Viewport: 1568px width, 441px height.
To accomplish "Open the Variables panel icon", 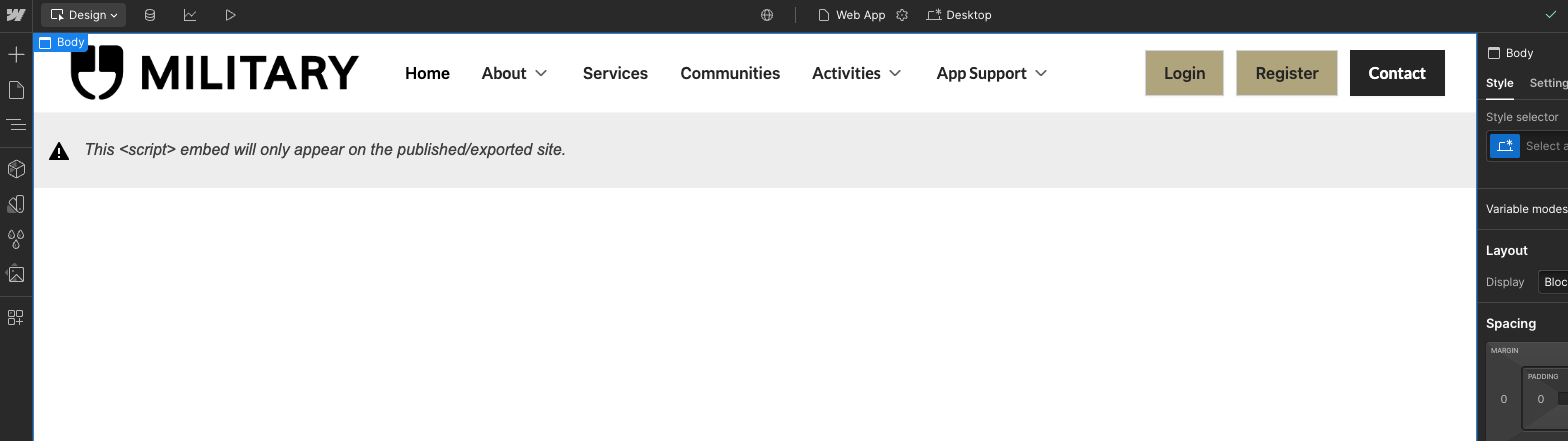I will (16, 204).
